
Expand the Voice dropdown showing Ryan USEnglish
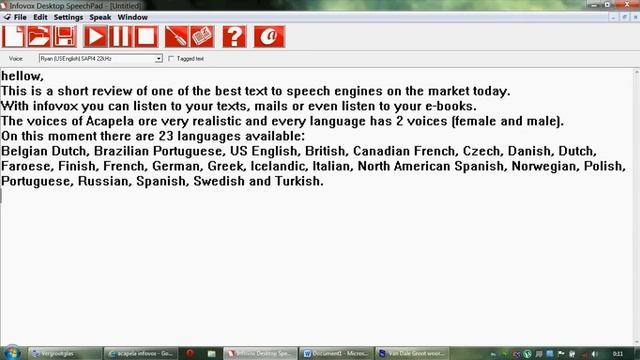coord(158,59)
